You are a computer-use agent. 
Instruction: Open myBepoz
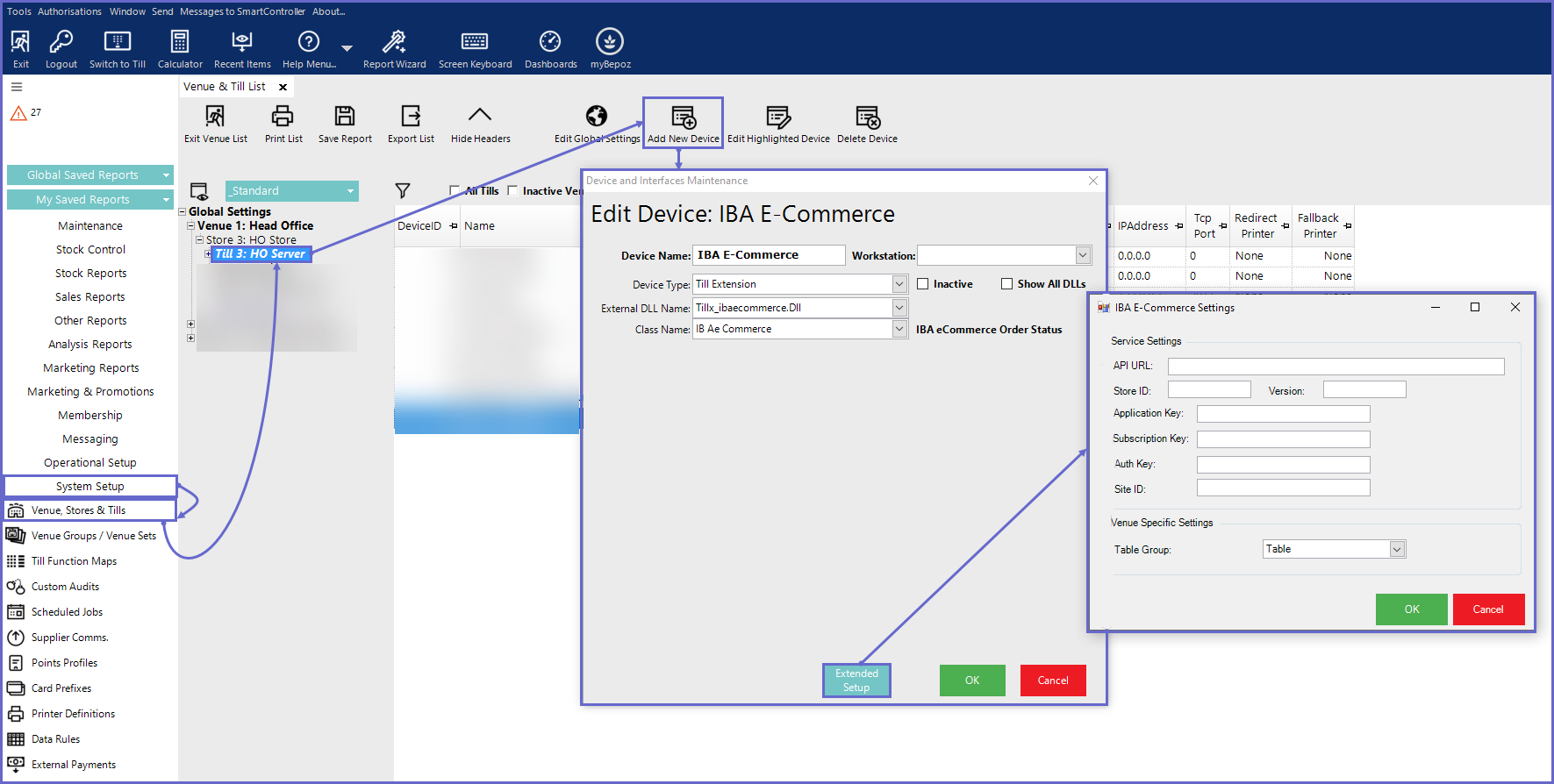pyautogui.click(x=610, y=49)
